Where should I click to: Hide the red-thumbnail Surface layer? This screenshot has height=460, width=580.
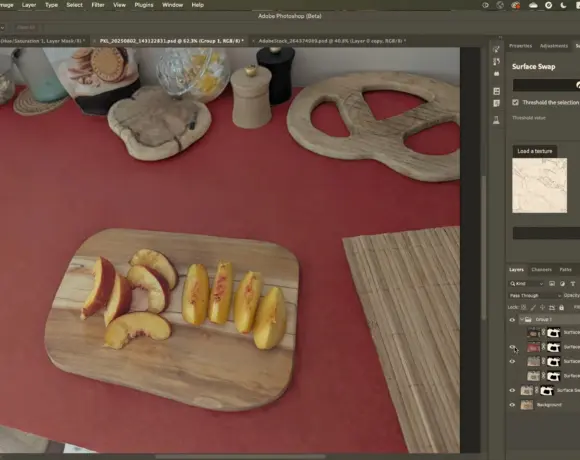point(512,347)
